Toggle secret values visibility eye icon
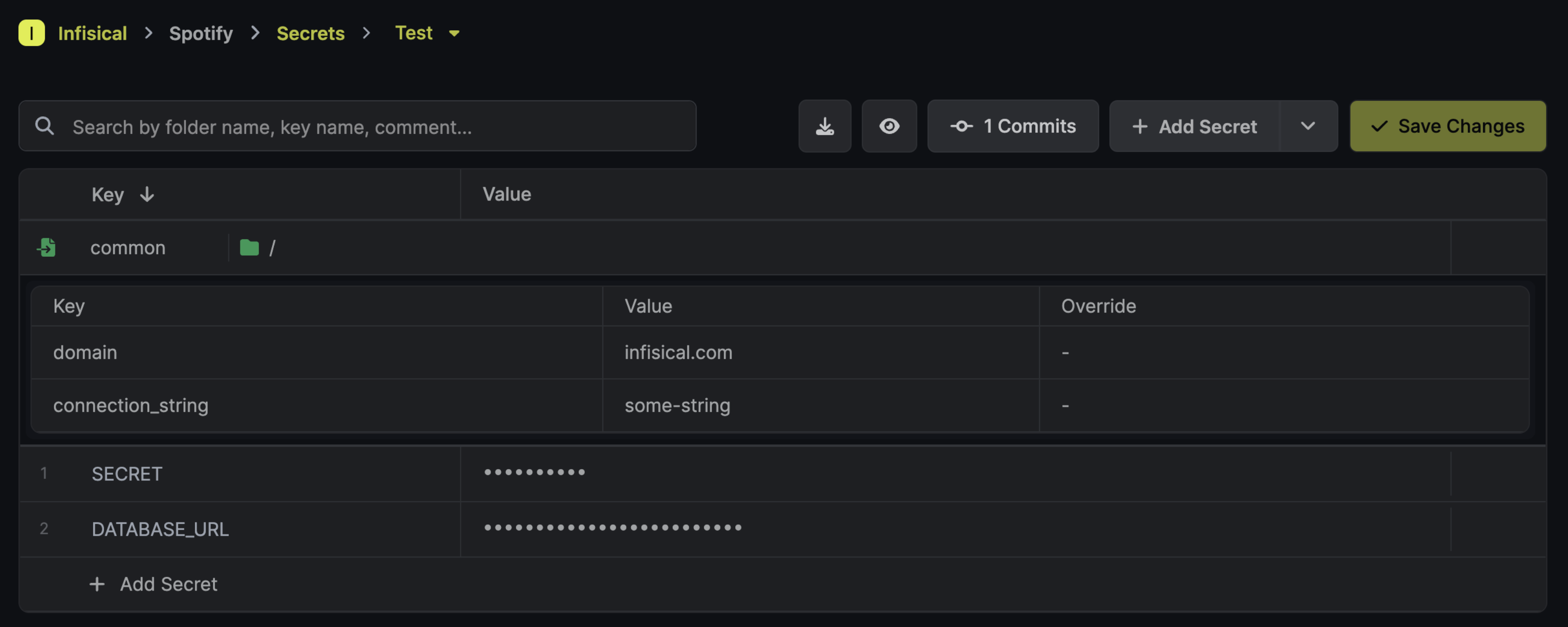1568x627 pixels. [x=889, y=127]
